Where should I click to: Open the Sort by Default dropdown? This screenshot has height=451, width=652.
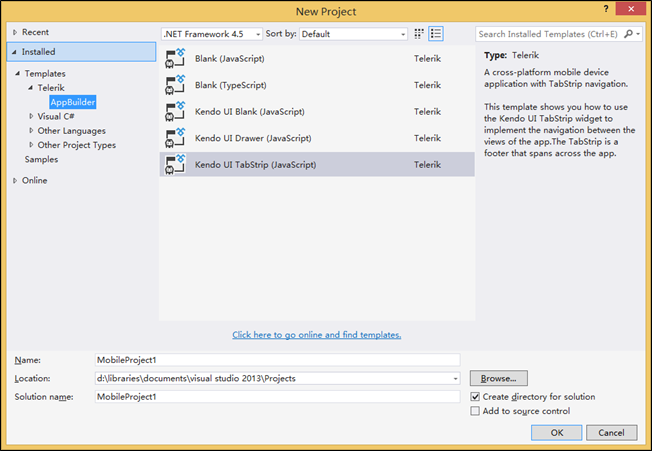pos(353,34)
